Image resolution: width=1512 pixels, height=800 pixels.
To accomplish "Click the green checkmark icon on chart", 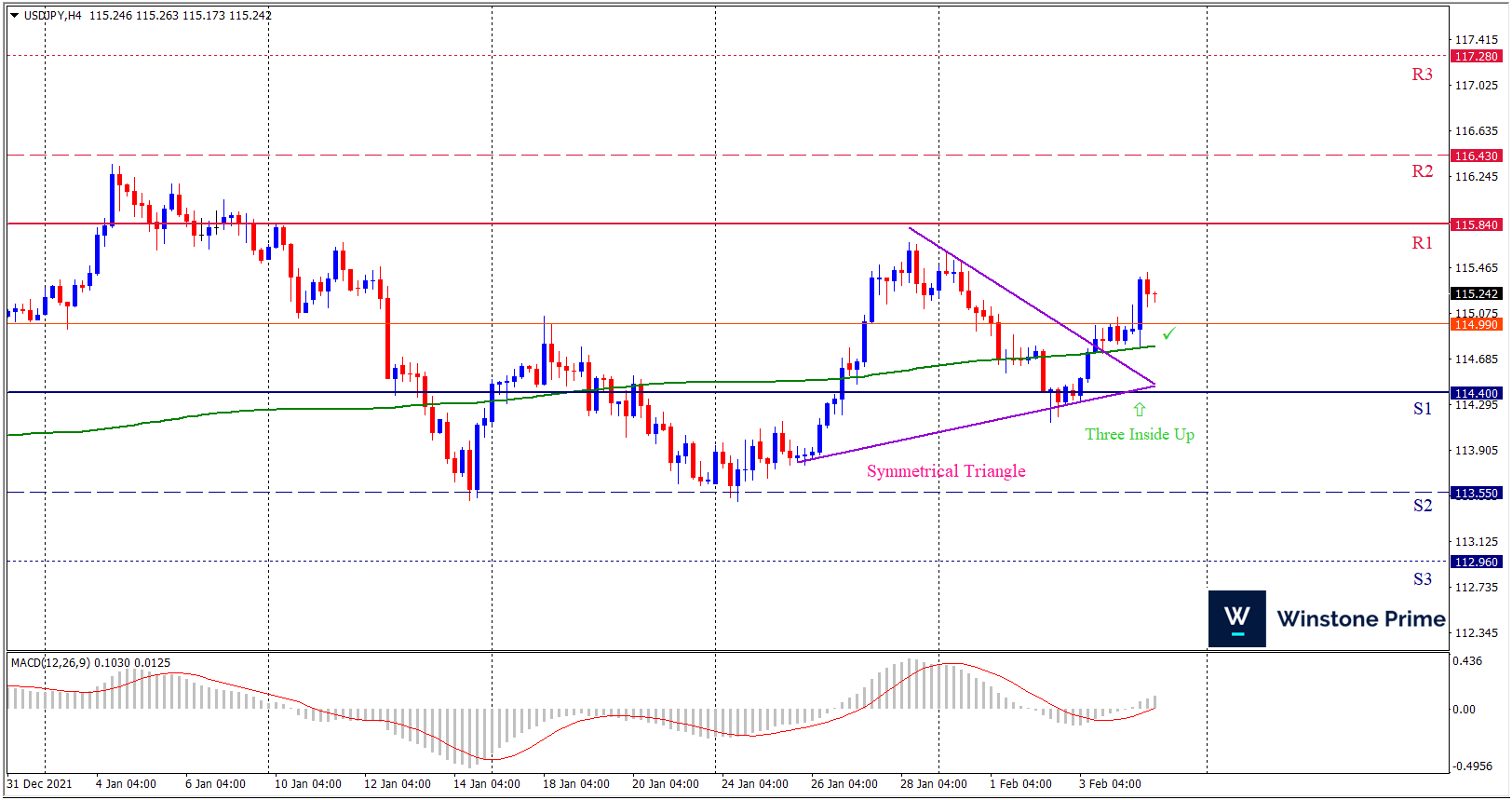I will tap(1168, 333).
